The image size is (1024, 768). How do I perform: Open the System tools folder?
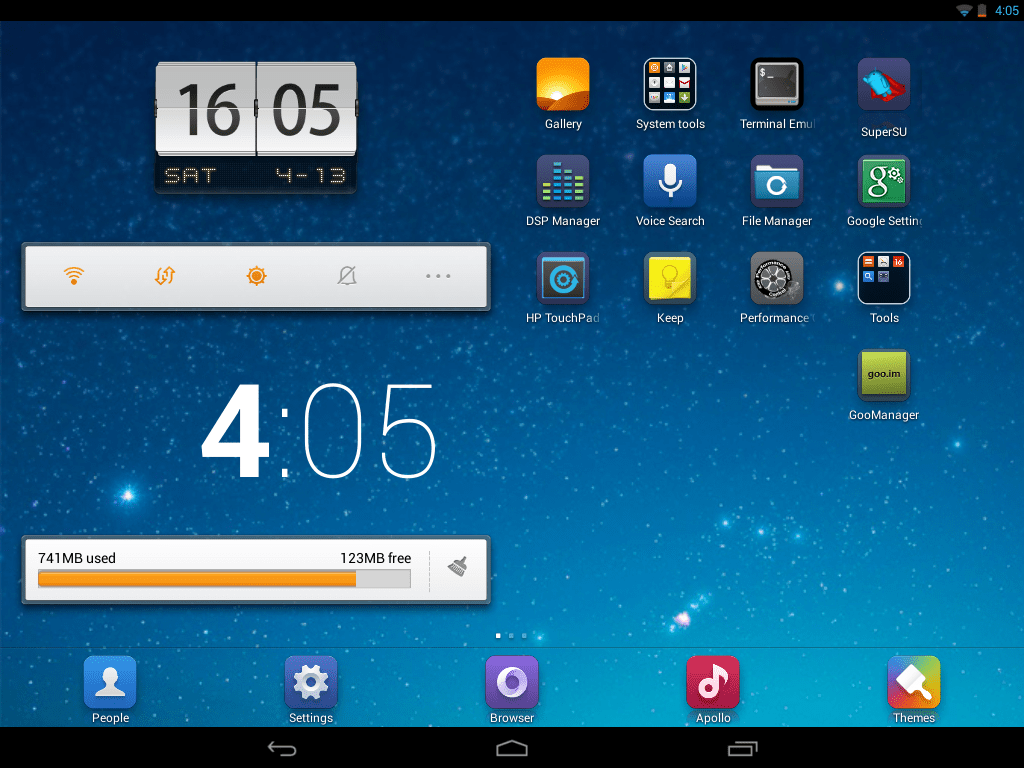coord(670,84)
